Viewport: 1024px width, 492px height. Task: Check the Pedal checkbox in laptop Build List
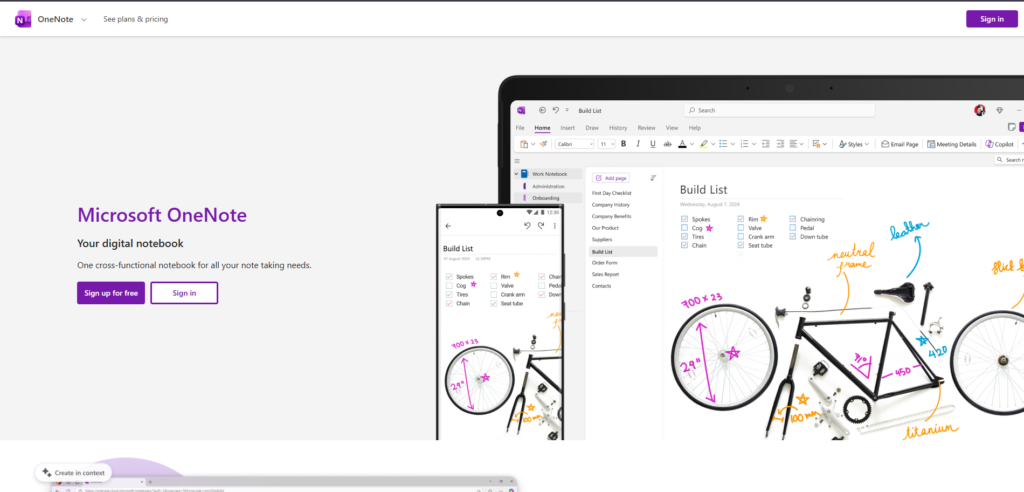tap(793, 228)
